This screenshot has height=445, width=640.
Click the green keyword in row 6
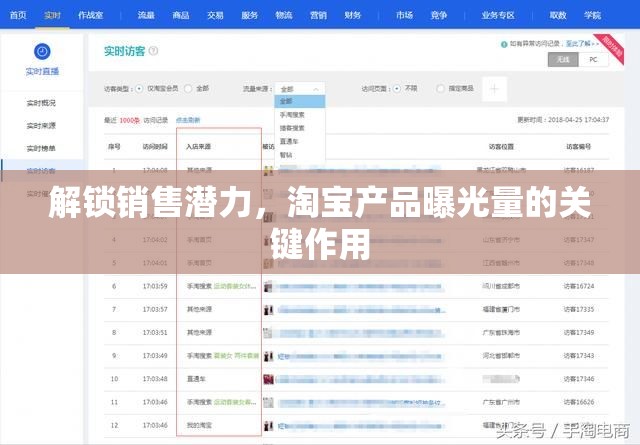[x=235, y=287]
